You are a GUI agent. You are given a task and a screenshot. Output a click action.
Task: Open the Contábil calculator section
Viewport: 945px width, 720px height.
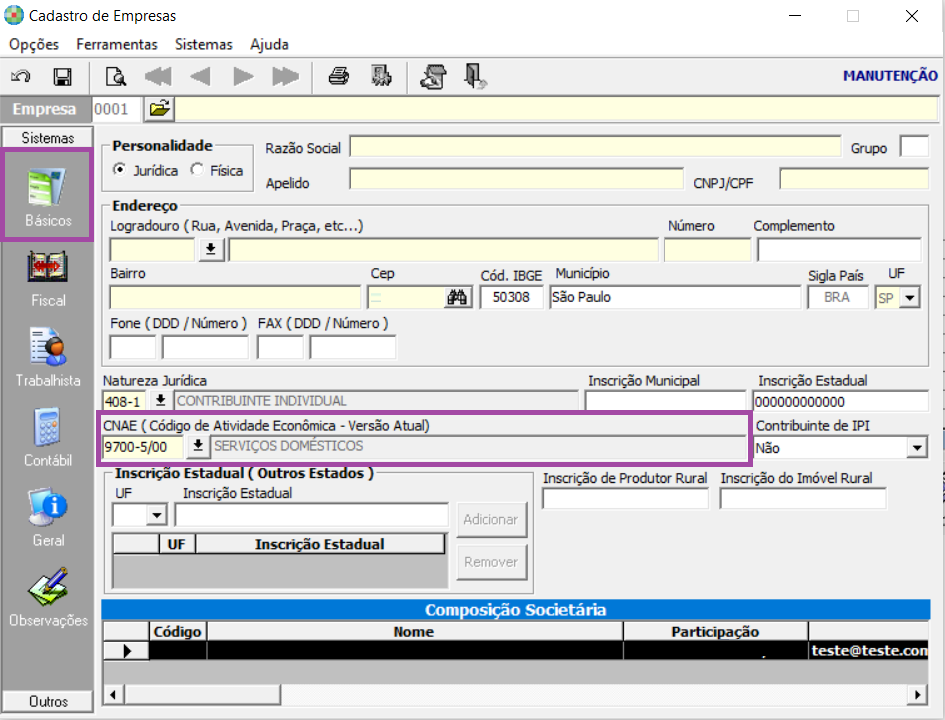point(48,438)
